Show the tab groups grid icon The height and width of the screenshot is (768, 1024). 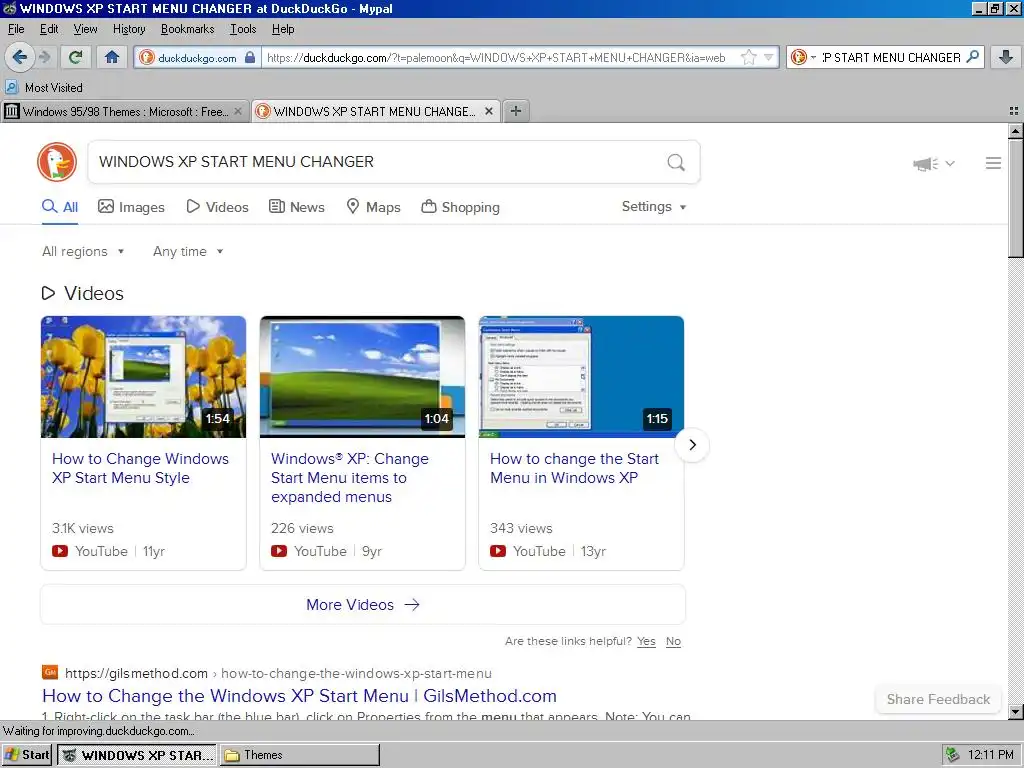tap(1014, 112)
